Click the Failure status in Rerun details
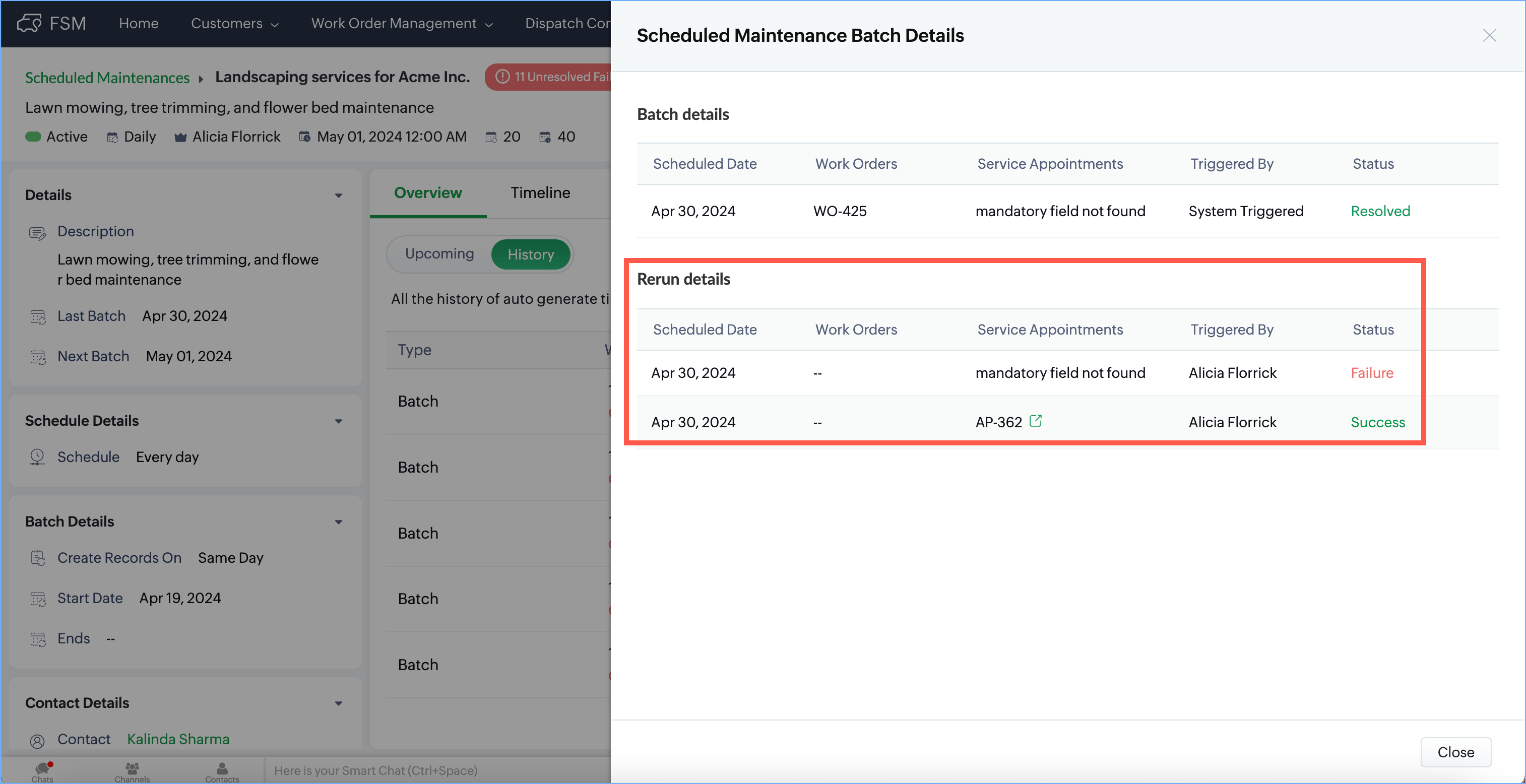Image resolution: width=1526 pixels, height=784 pixels. pos(1372,373)
